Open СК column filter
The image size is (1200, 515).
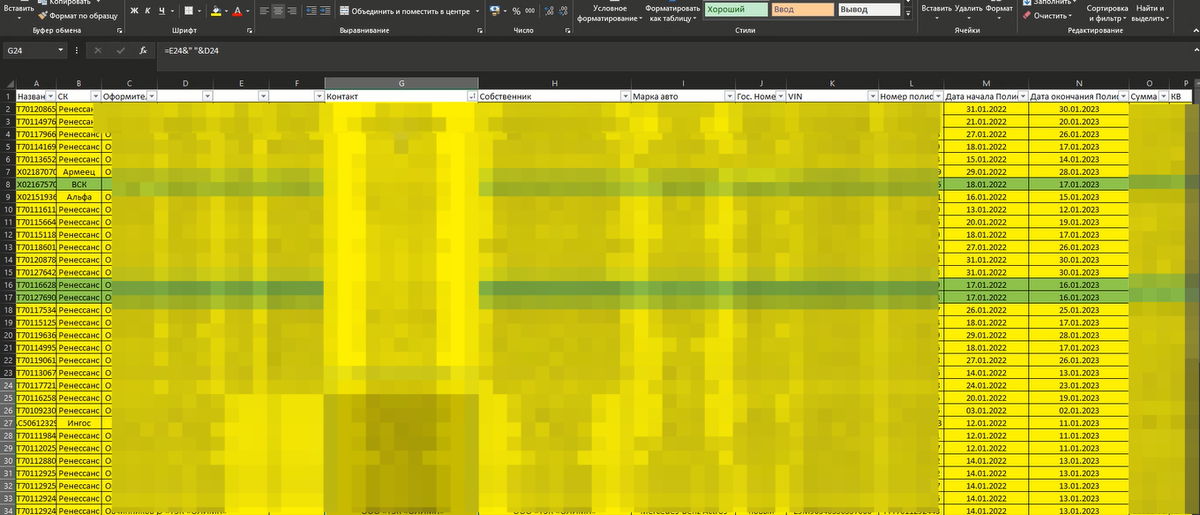point(95,96)
